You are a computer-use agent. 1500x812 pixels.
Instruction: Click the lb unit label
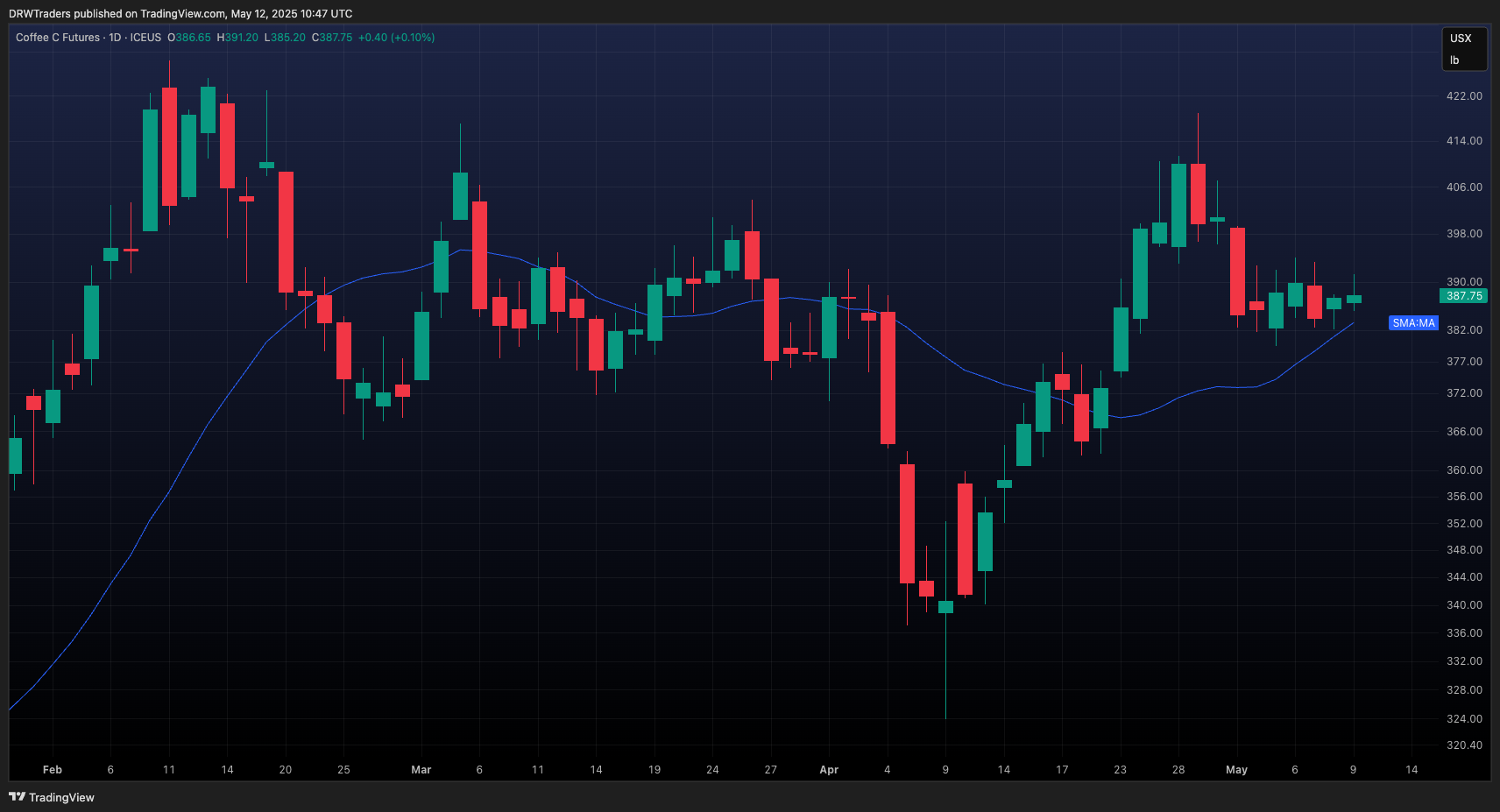1454,60
